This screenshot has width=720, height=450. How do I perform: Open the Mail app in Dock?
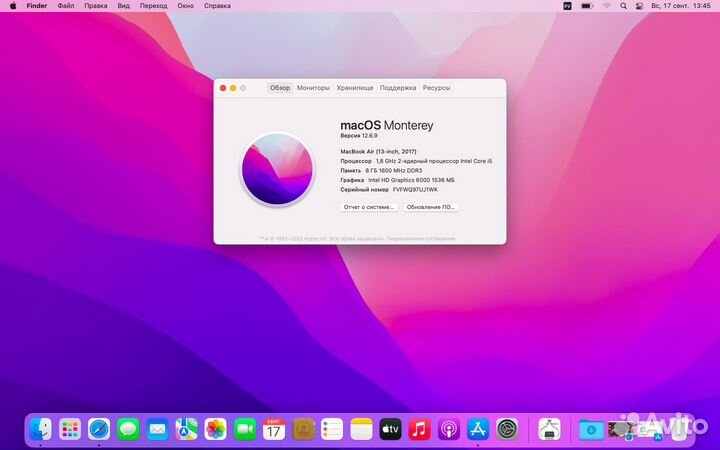point(158,429)
